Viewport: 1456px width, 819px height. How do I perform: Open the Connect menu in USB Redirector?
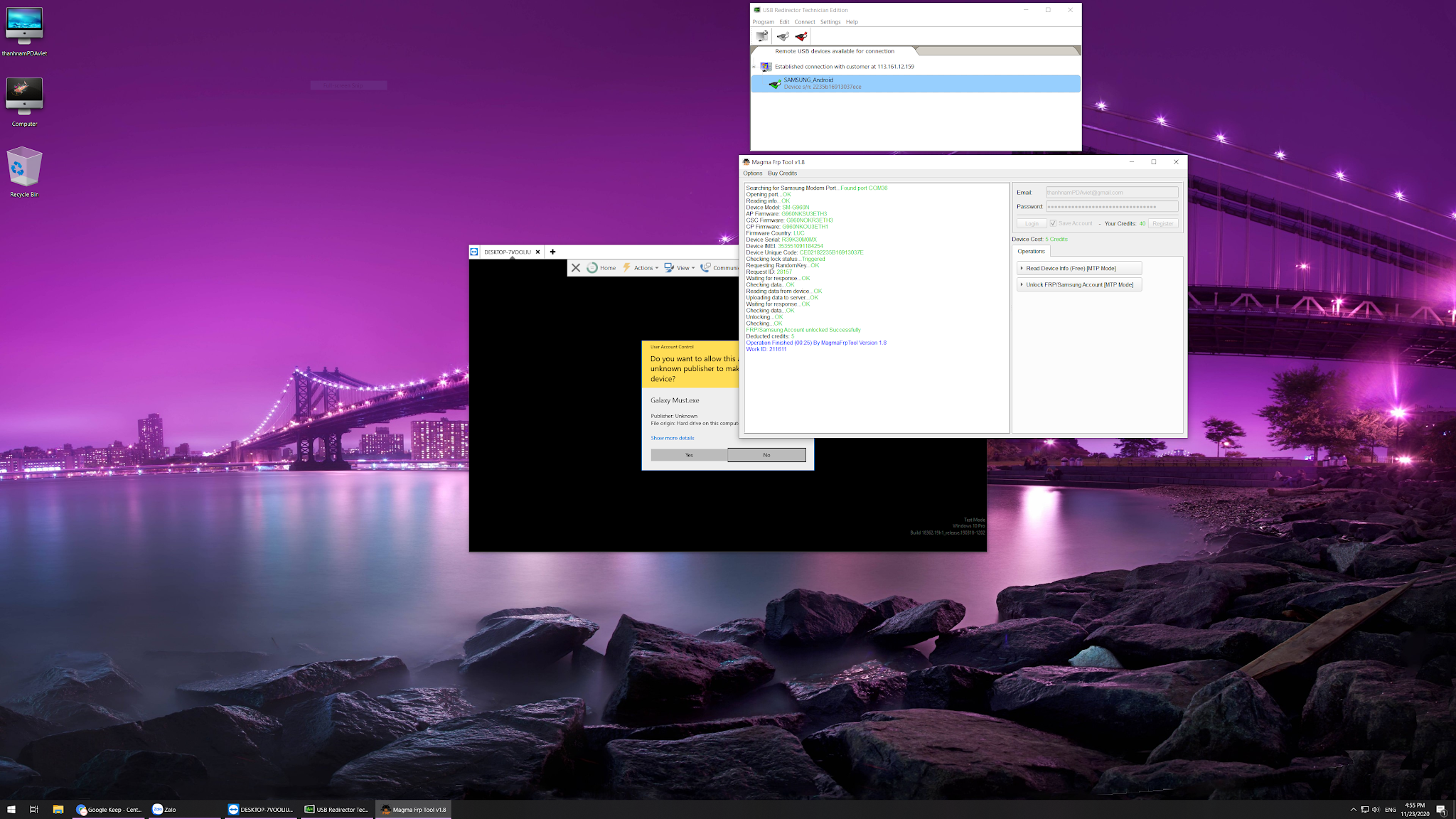[804, 22]
